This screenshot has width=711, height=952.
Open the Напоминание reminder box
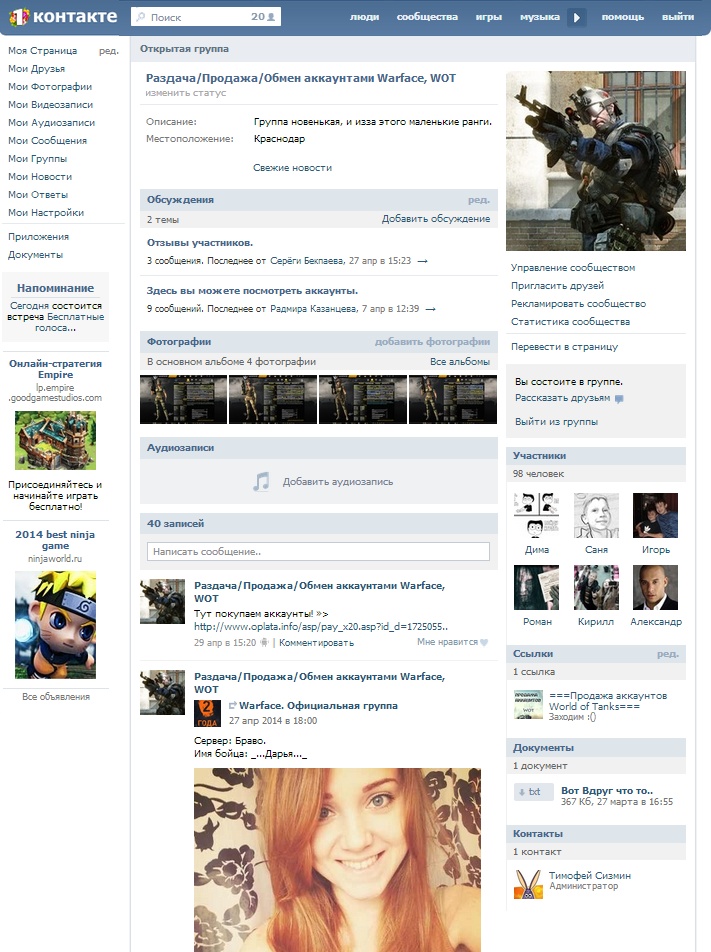[55, 307]
